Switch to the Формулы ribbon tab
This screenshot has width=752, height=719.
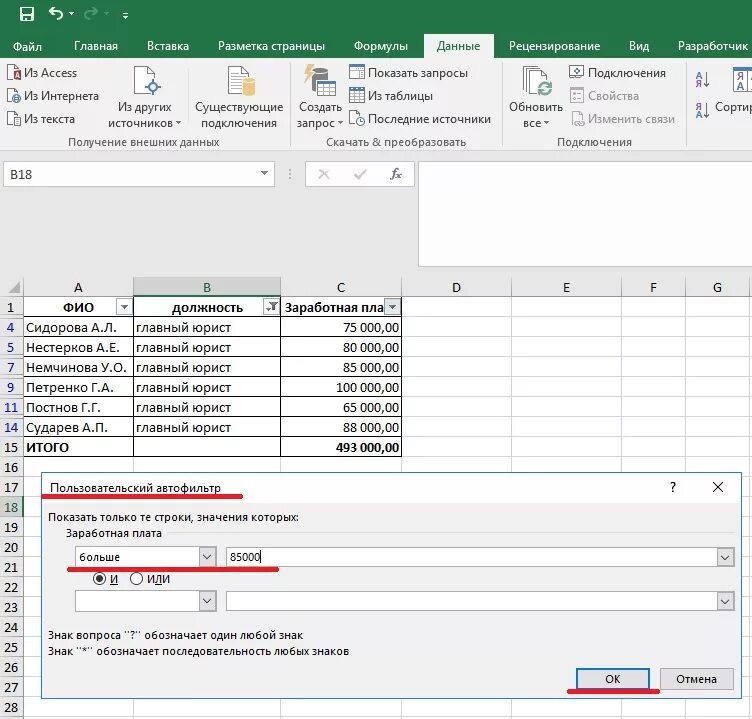(x=380, y=46)
